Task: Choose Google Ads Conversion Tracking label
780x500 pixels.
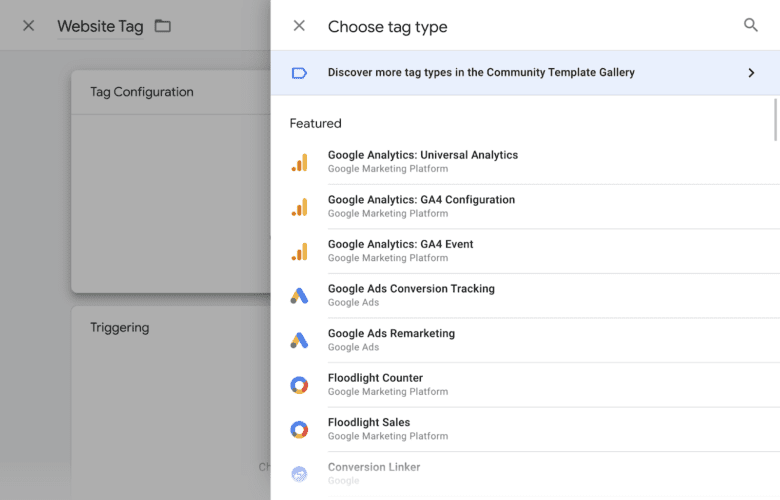Action: [x=411, y=289]
